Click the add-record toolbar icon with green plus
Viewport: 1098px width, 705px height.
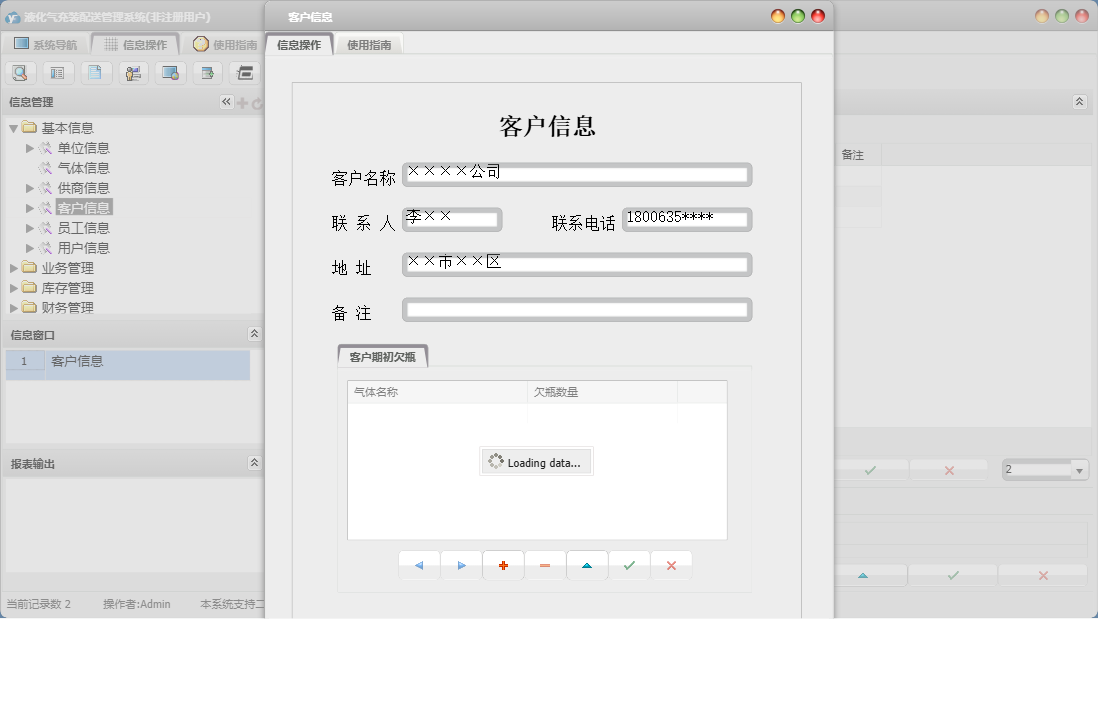(207, 72)
